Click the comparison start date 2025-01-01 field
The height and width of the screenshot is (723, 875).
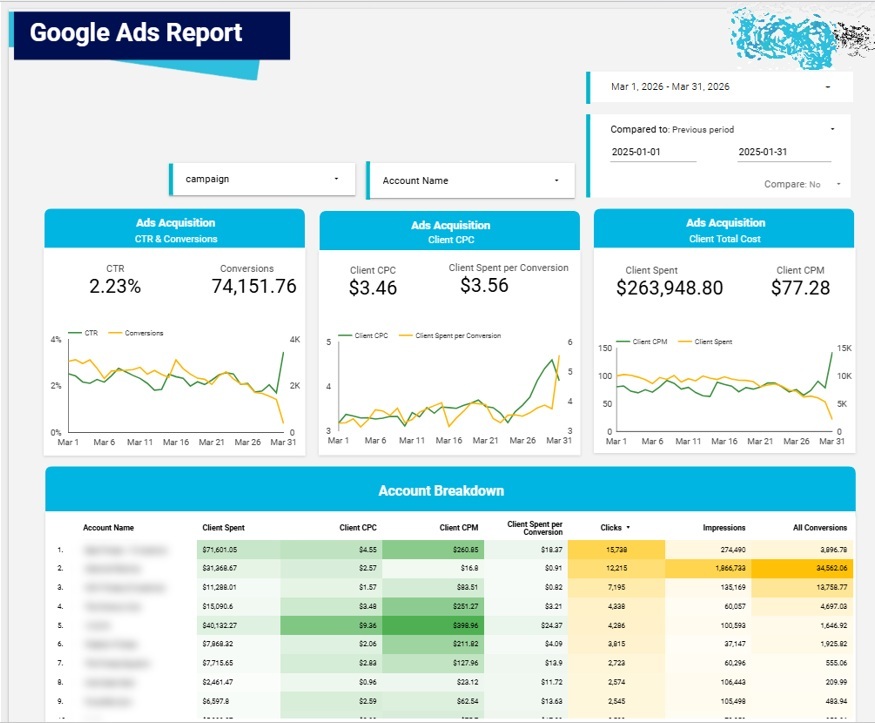coord(653,152)
